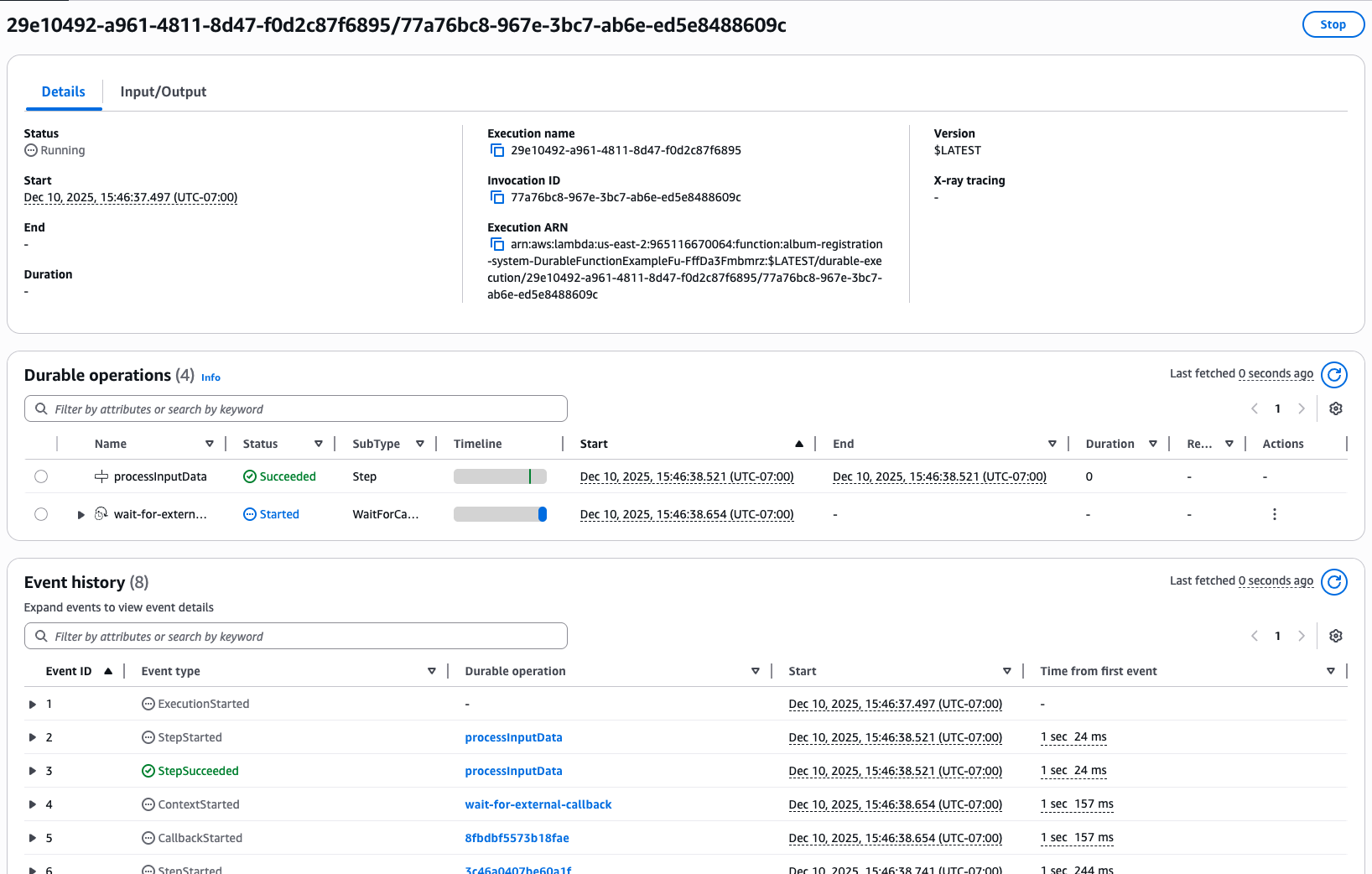The height and width of the screenshot is (874, 1372).
Task: Open actions menu for wait-for-external row
Action: tap(1274, 514)
